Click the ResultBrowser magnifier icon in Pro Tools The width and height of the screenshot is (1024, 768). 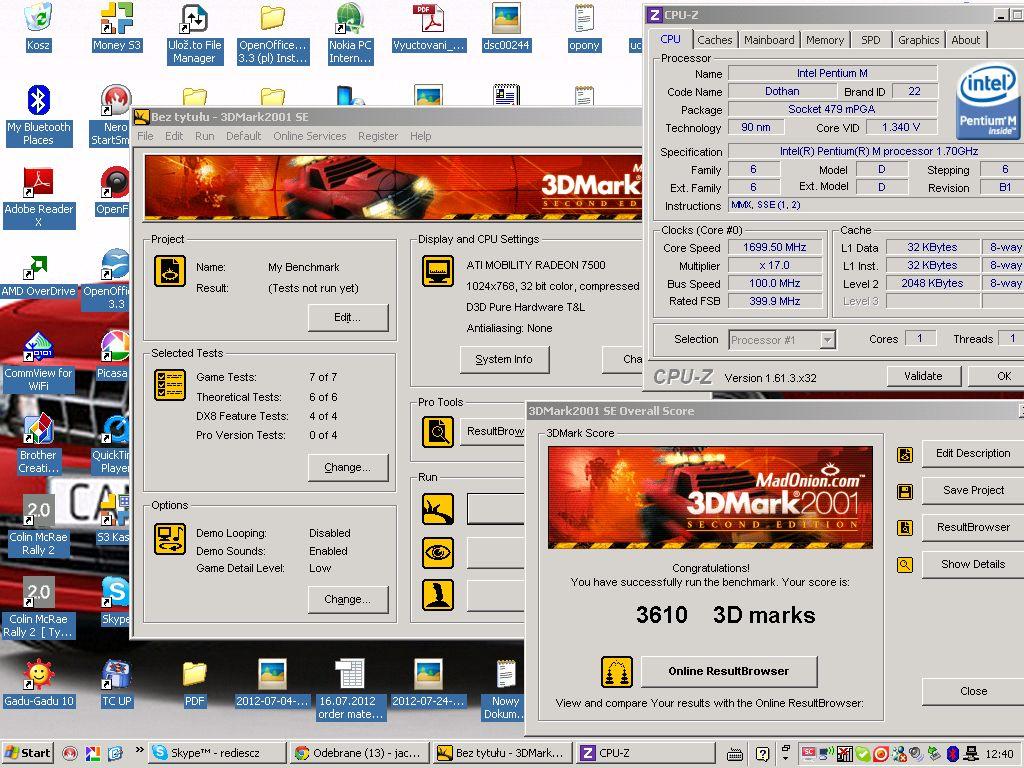click(438, 432)
